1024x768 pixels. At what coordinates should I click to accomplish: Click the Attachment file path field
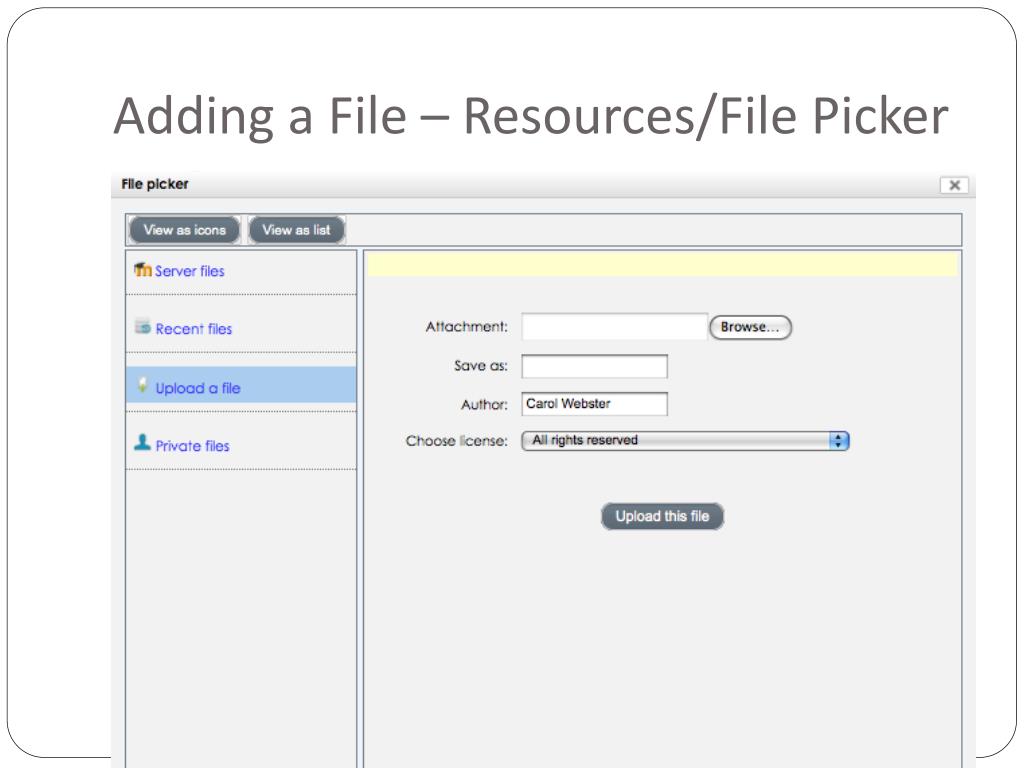(614, 327)
